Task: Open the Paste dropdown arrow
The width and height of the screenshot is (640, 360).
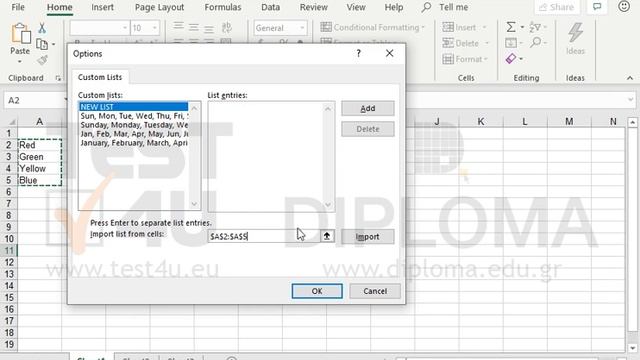Action: click(20, 62)
